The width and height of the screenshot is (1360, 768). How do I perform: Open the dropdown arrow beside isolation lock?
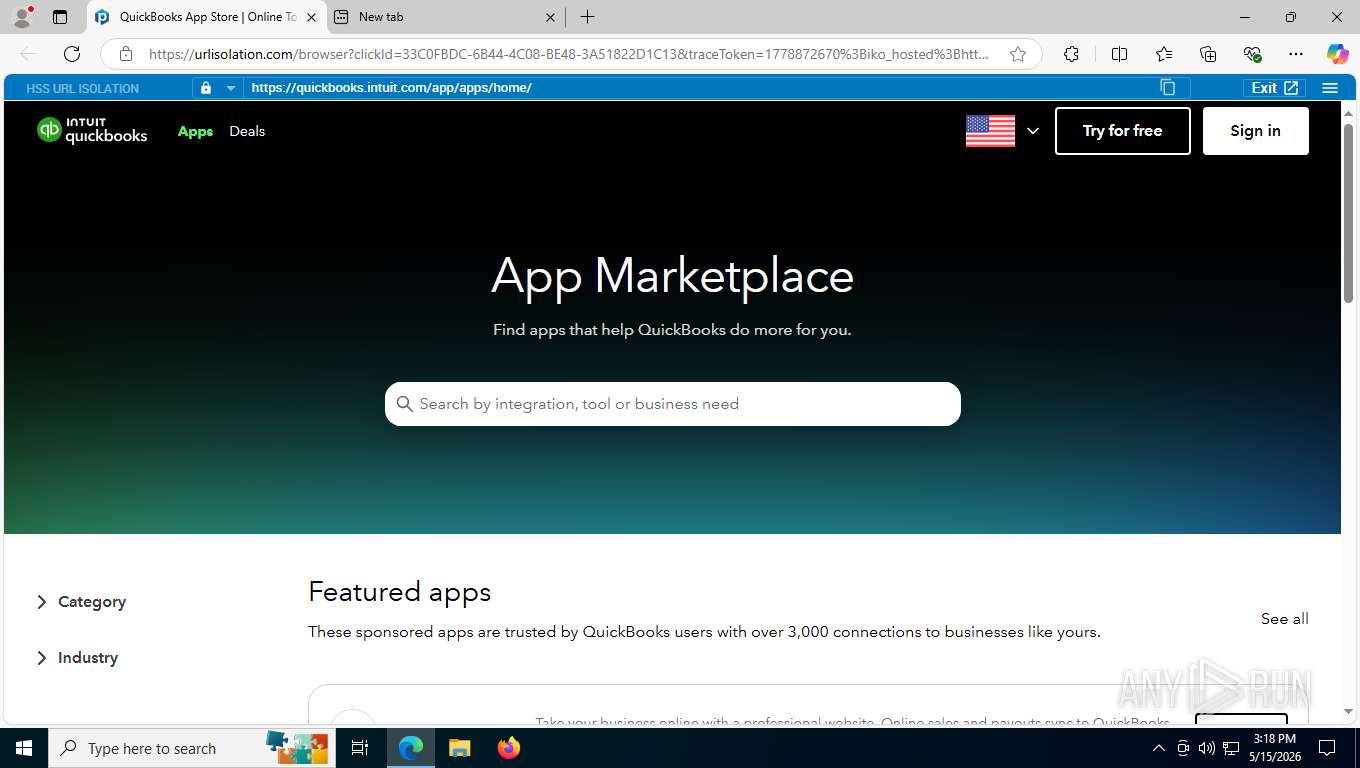231,88
